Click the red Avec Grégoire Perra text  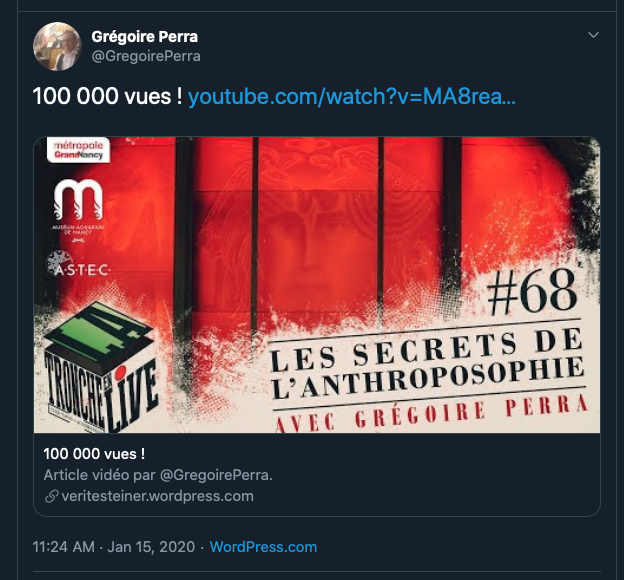pos(431,414)
